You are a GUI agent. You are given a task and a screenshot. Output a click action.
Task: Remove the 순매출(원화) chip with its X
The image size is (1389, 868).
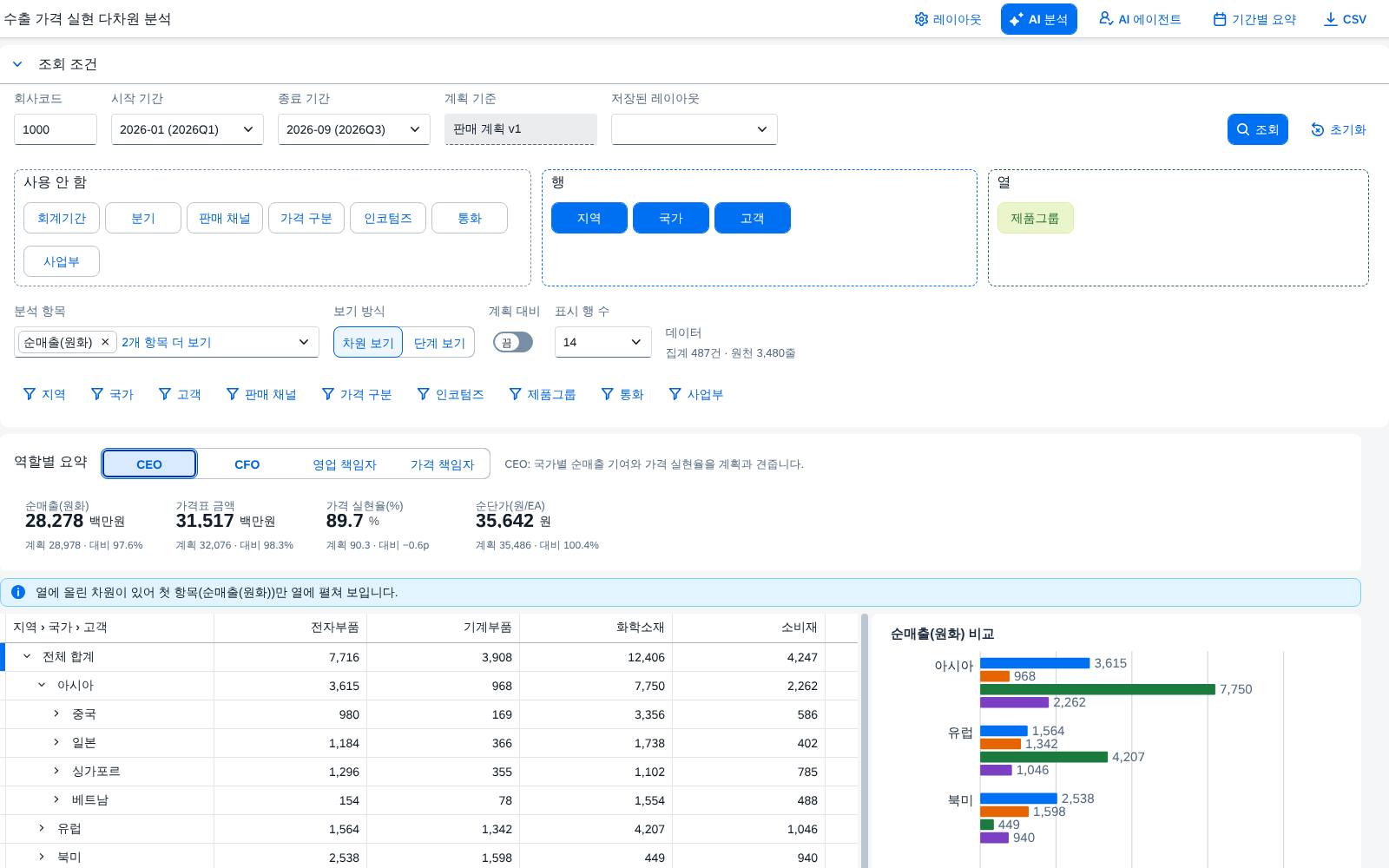pyautogui.click(x=105, y=342)
